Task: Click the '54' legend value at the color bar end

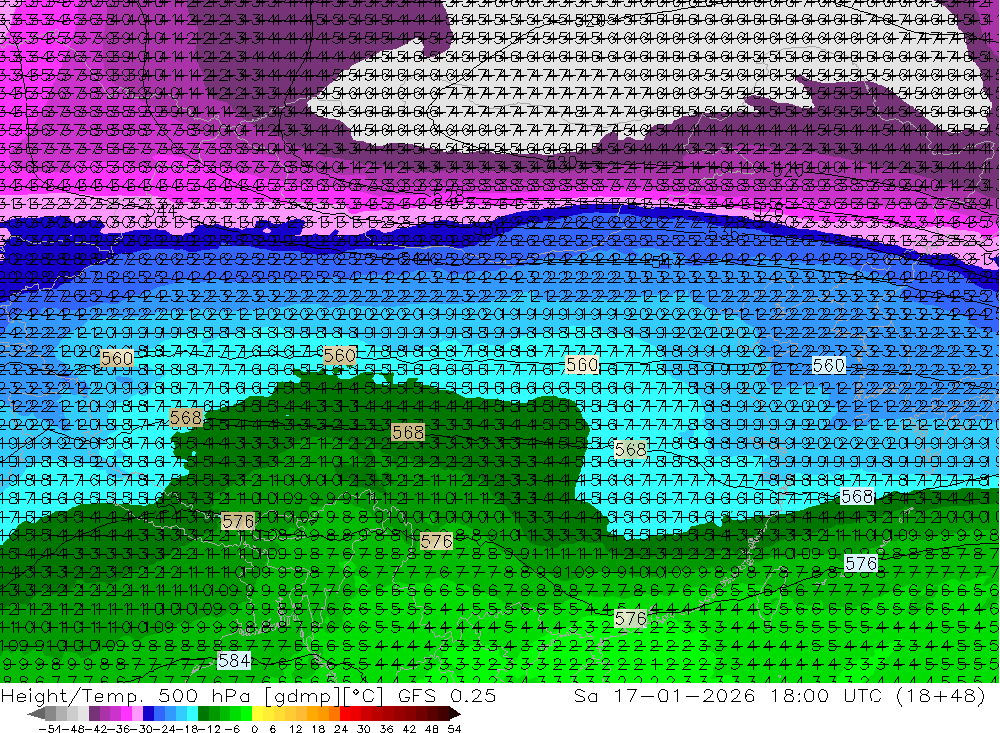Action: tap(454, 729)
